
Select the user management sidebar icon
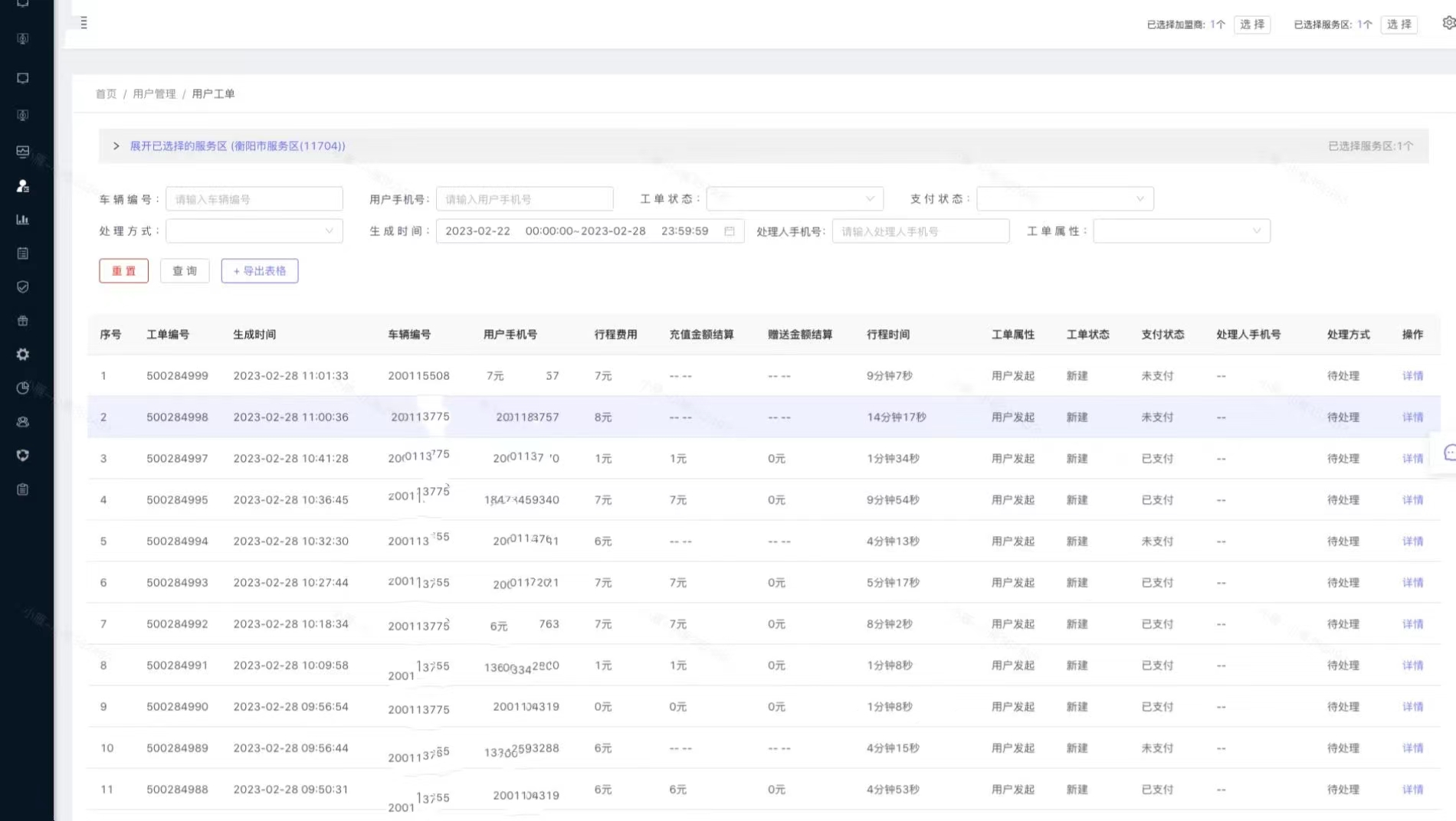click(23, 186)
